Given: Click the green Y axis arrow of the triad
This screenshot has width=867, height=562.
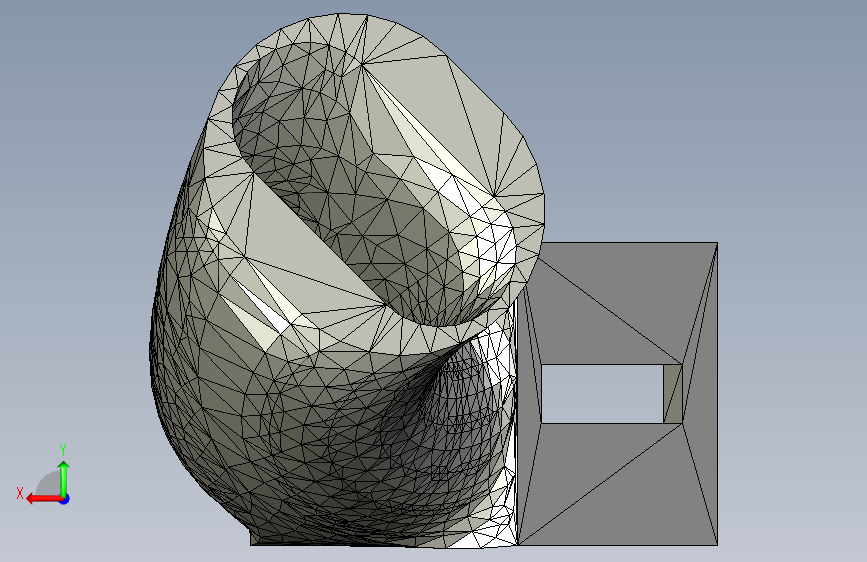Looking at the screenshot, I should pyautogui.click(x=64, y=479).
